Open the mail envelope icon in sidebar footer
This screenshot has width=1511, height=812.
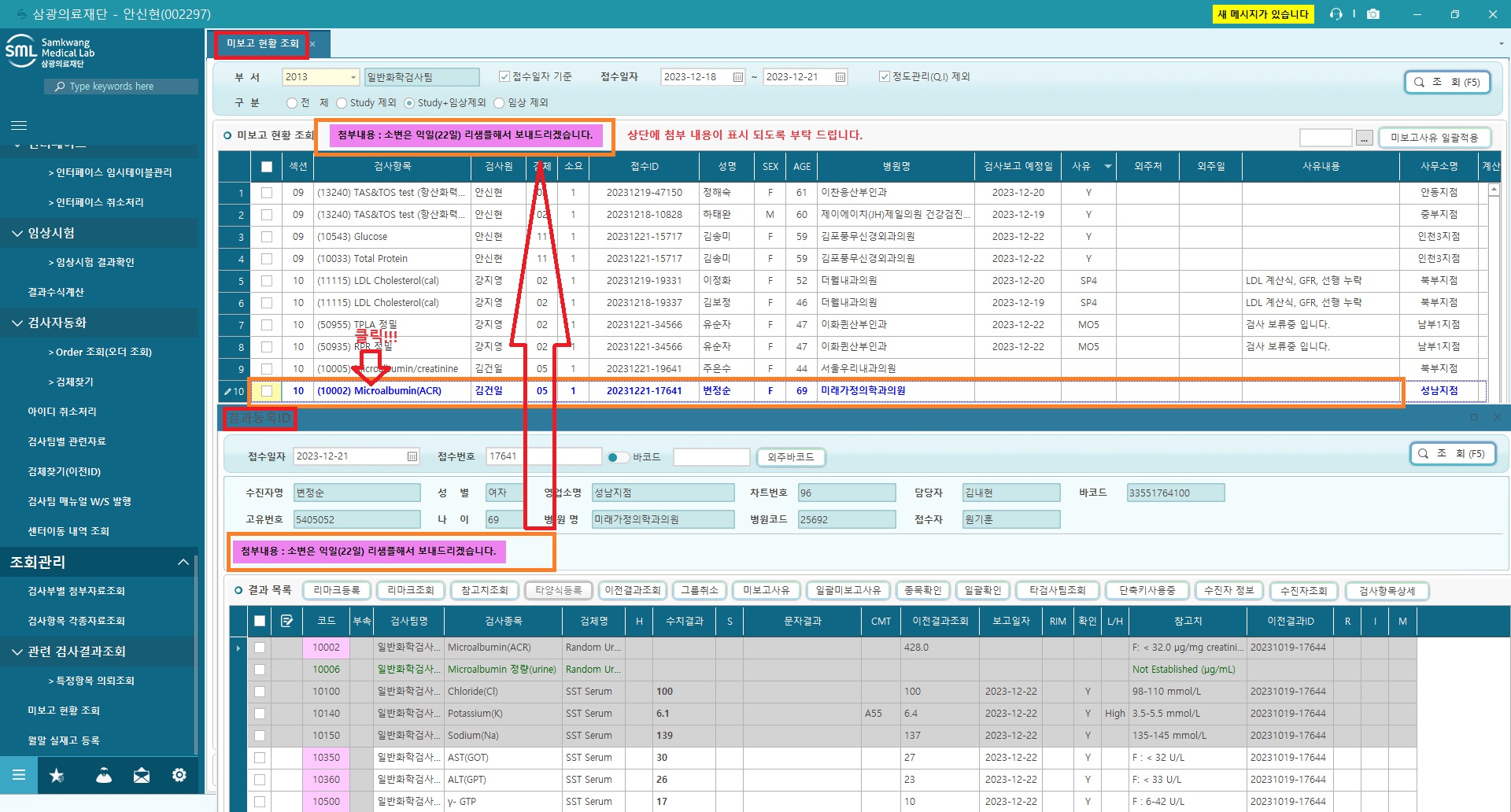pos(142,776)
